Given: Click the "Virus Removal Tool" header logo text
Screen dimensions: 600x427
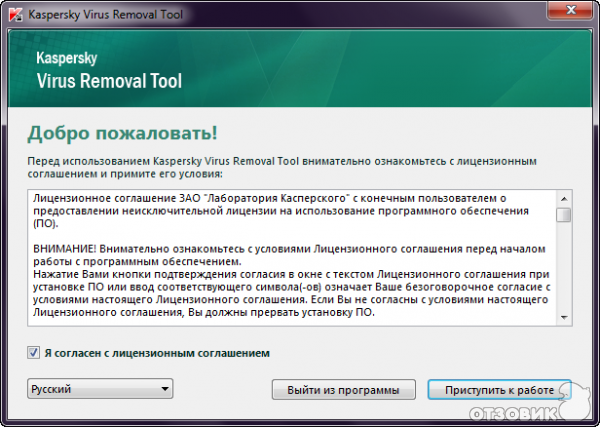Looking at the screenshot, I should point(109,80).
